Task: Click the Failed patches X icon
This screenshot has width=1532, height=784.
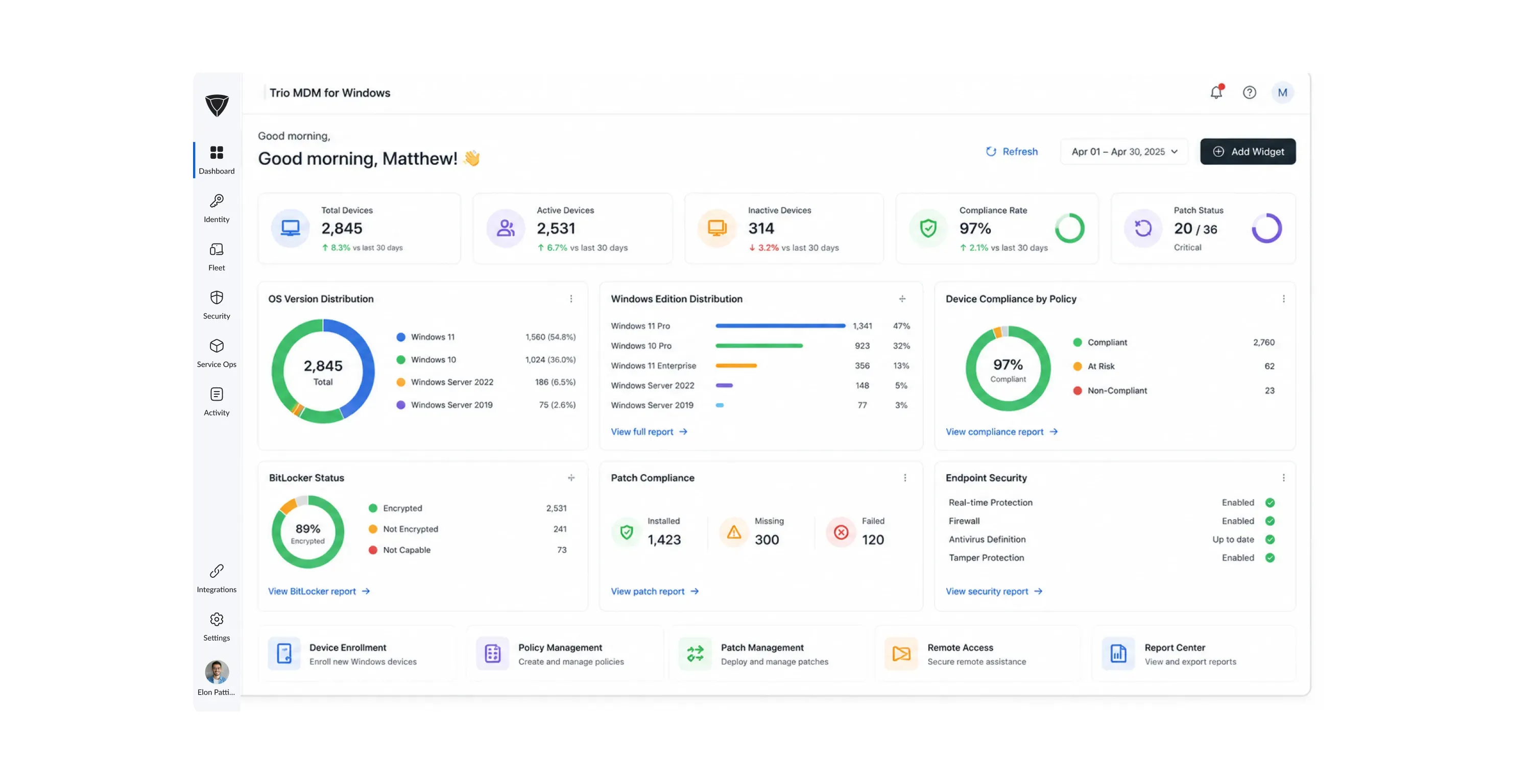Action: point(841,532)
